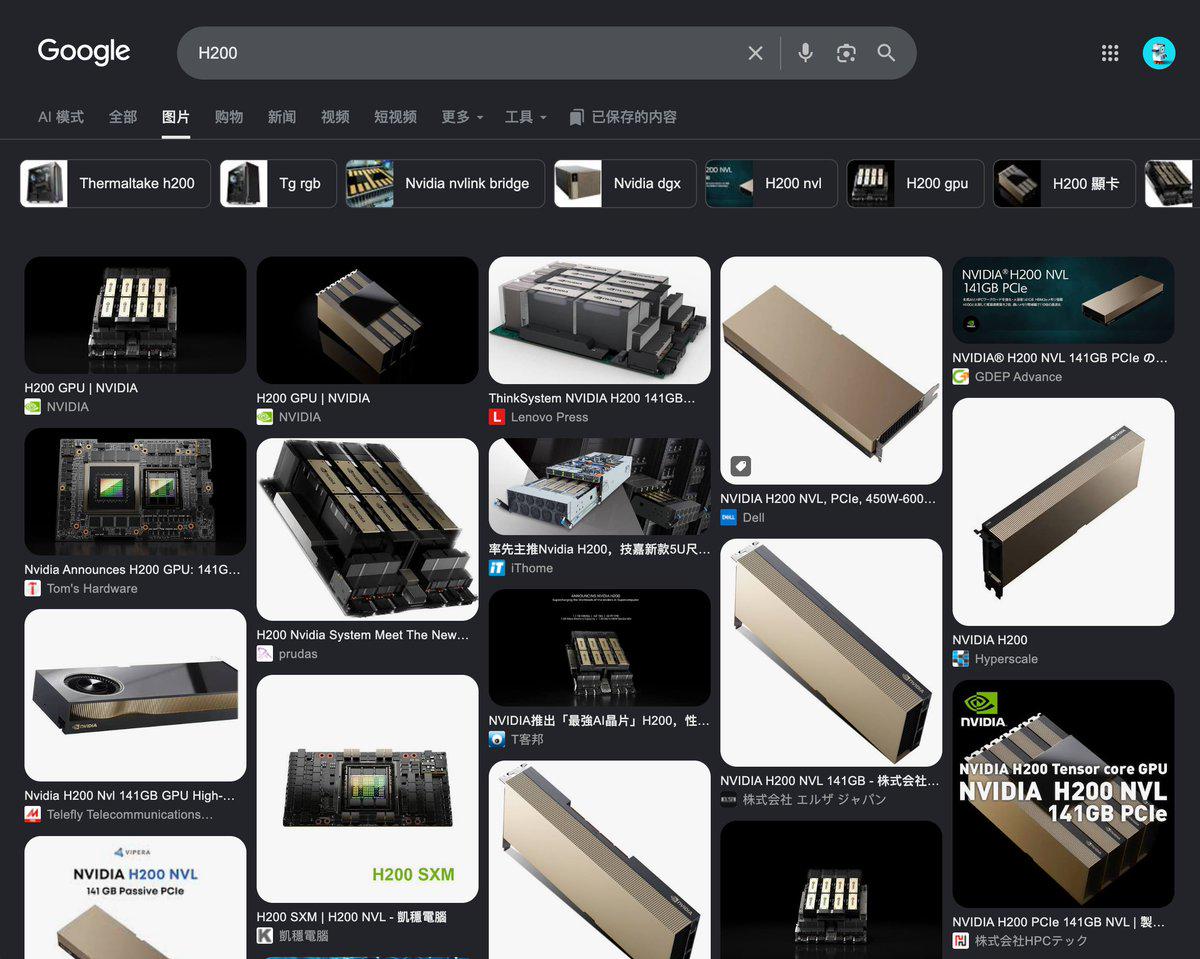The image size is (1200, 959).
Task: Open 'Nvidia Announces H200 GPU: 141G…' title
Action: point(132,569)
